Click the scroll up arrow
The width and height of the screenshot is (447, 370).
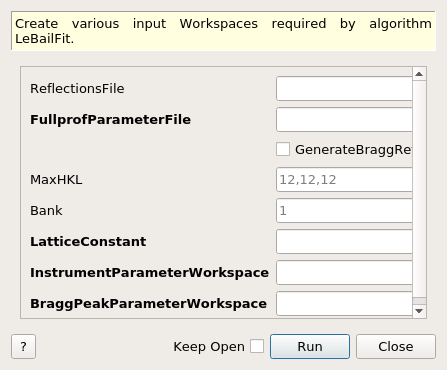pyautogui.click(x=419, y=74)
